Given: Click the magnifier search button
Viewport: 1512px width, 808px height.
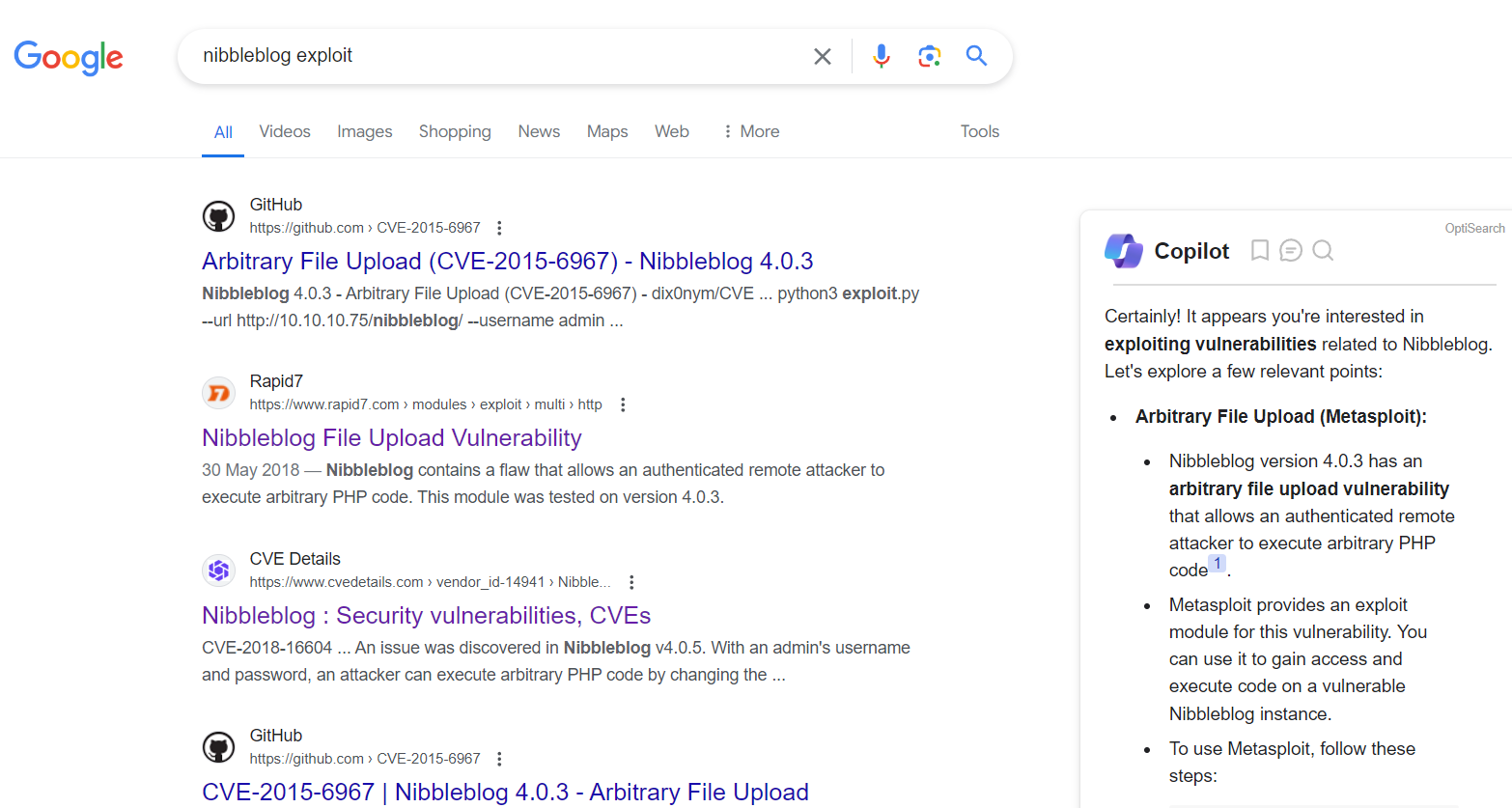Looking at the screenshot, I should pyautogui.click(x=976, y=55).
